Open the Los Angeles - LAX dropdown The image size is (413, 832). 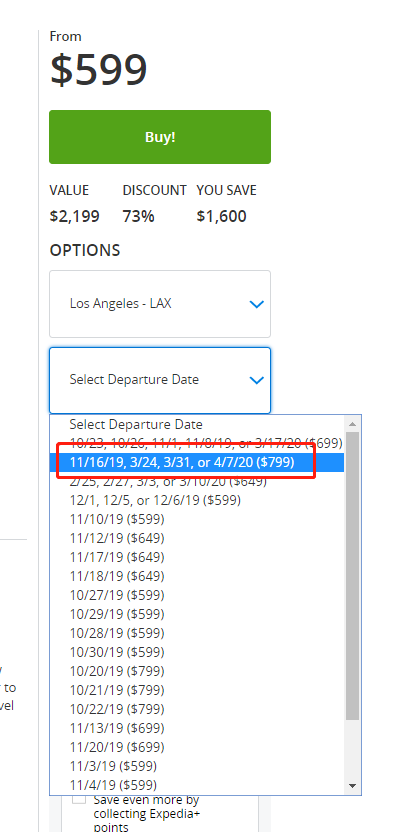(160, 304)
